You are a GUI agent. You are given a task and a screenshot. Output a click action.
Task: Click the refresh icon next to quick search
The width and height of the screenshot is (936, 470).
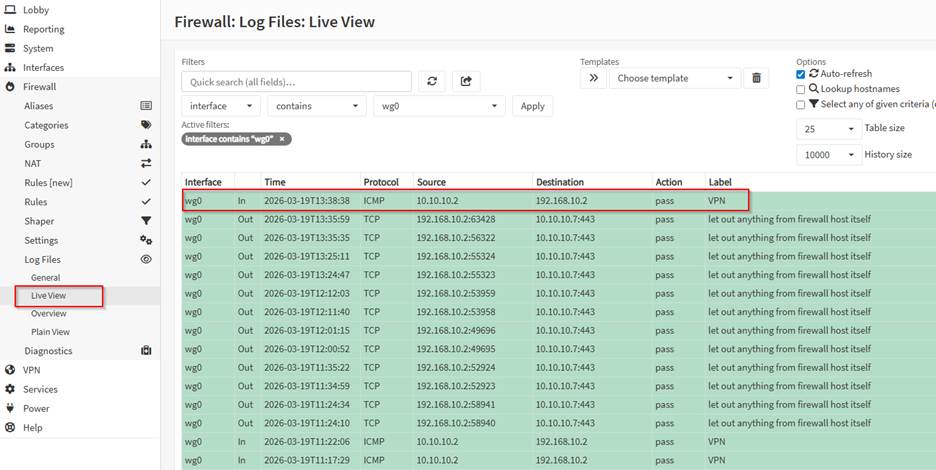click(x=432, y=81)
